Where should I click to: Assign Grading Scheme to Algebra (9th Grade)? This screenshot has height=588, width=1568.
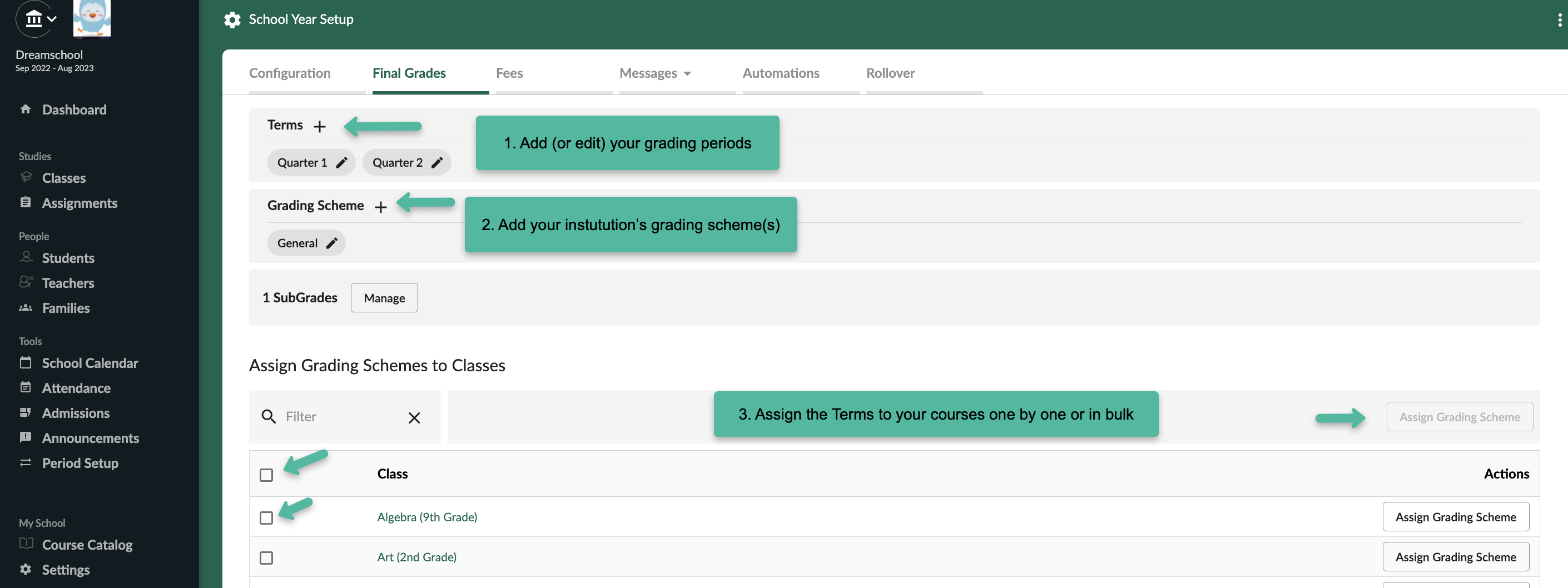click(x=1455, y=517)
